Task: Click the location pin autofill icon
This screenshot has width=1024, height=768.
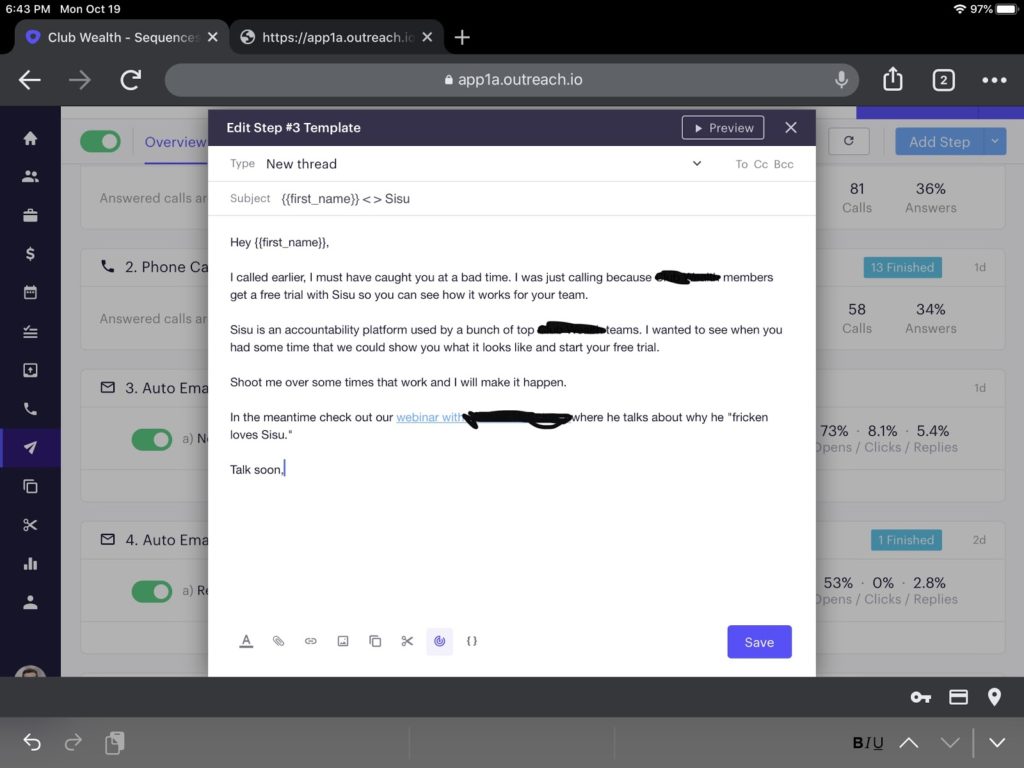Action: [995, 697]
